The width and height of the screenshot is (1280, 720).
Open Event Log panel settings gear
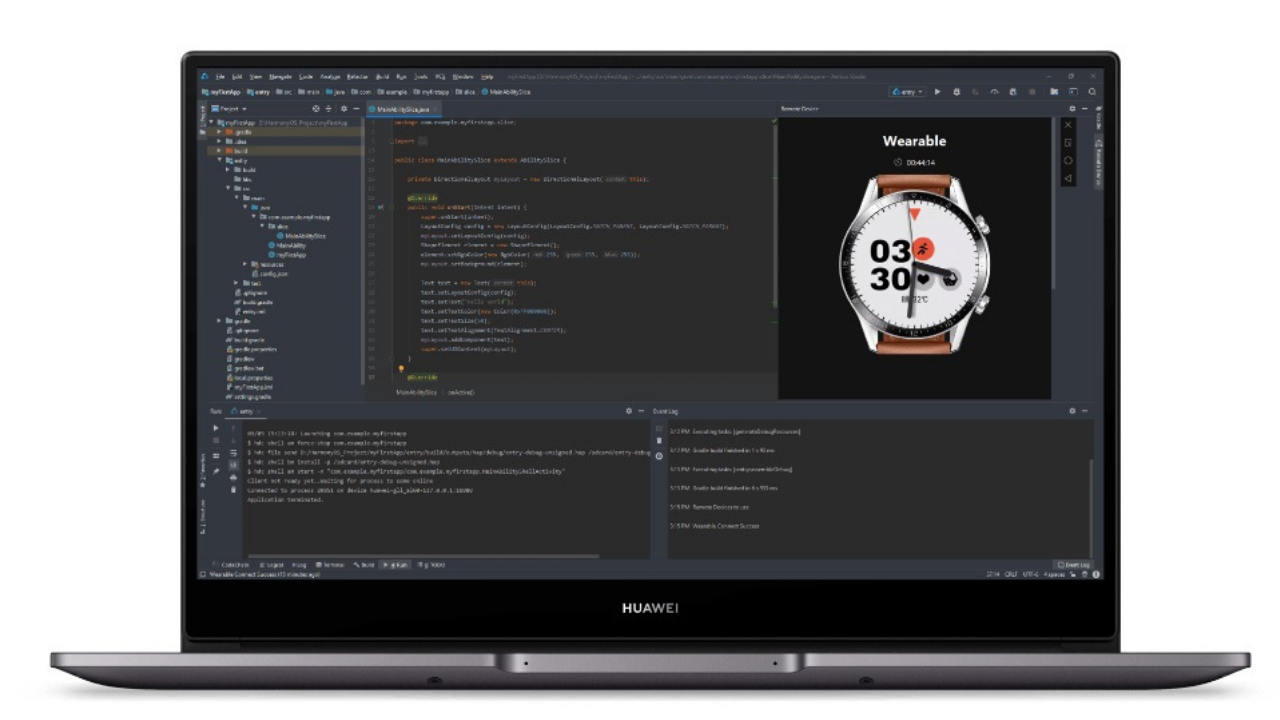(x=1072, y=411)
